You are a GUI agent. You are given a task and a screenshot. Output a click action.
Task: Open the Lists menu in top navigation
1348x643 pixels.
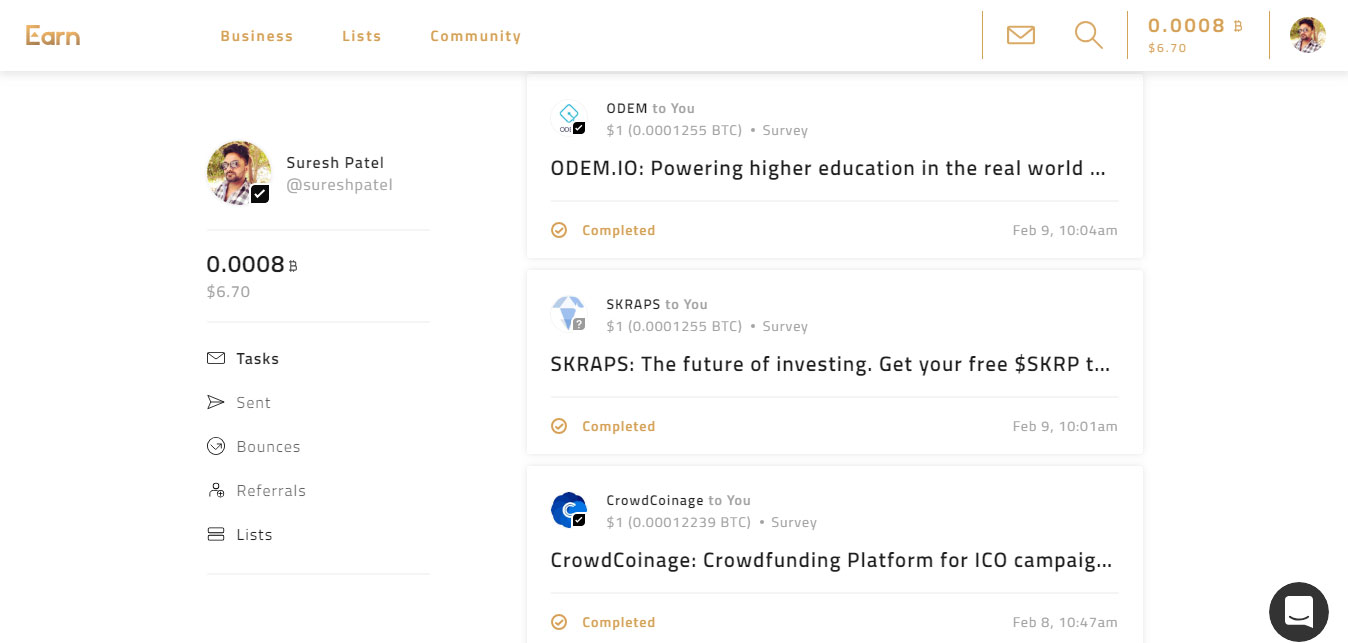click(x=362, y=36)
